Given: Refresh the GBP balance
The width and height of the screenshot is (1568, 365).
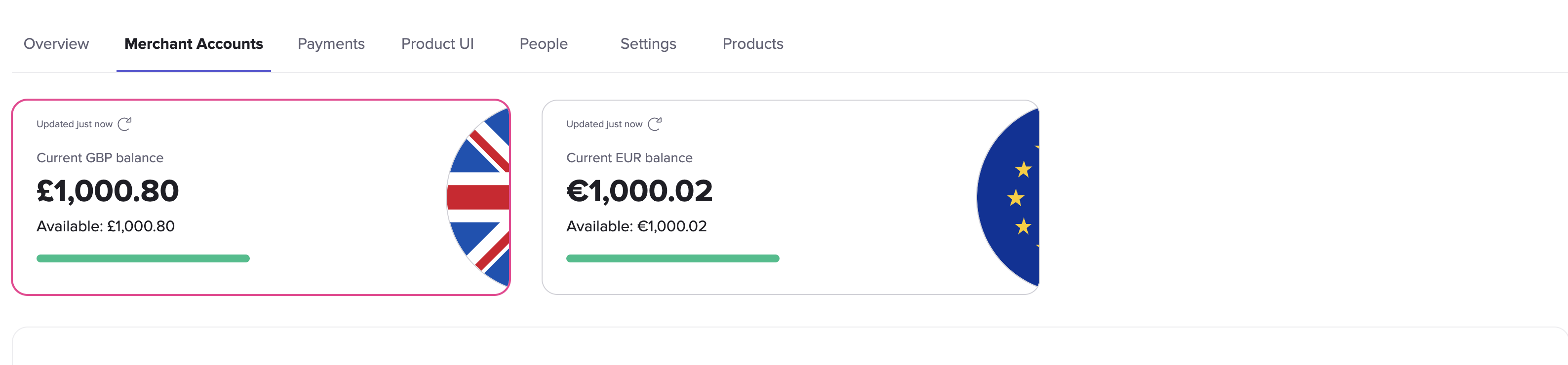Looking at the screenshot, I should (125, 124).
